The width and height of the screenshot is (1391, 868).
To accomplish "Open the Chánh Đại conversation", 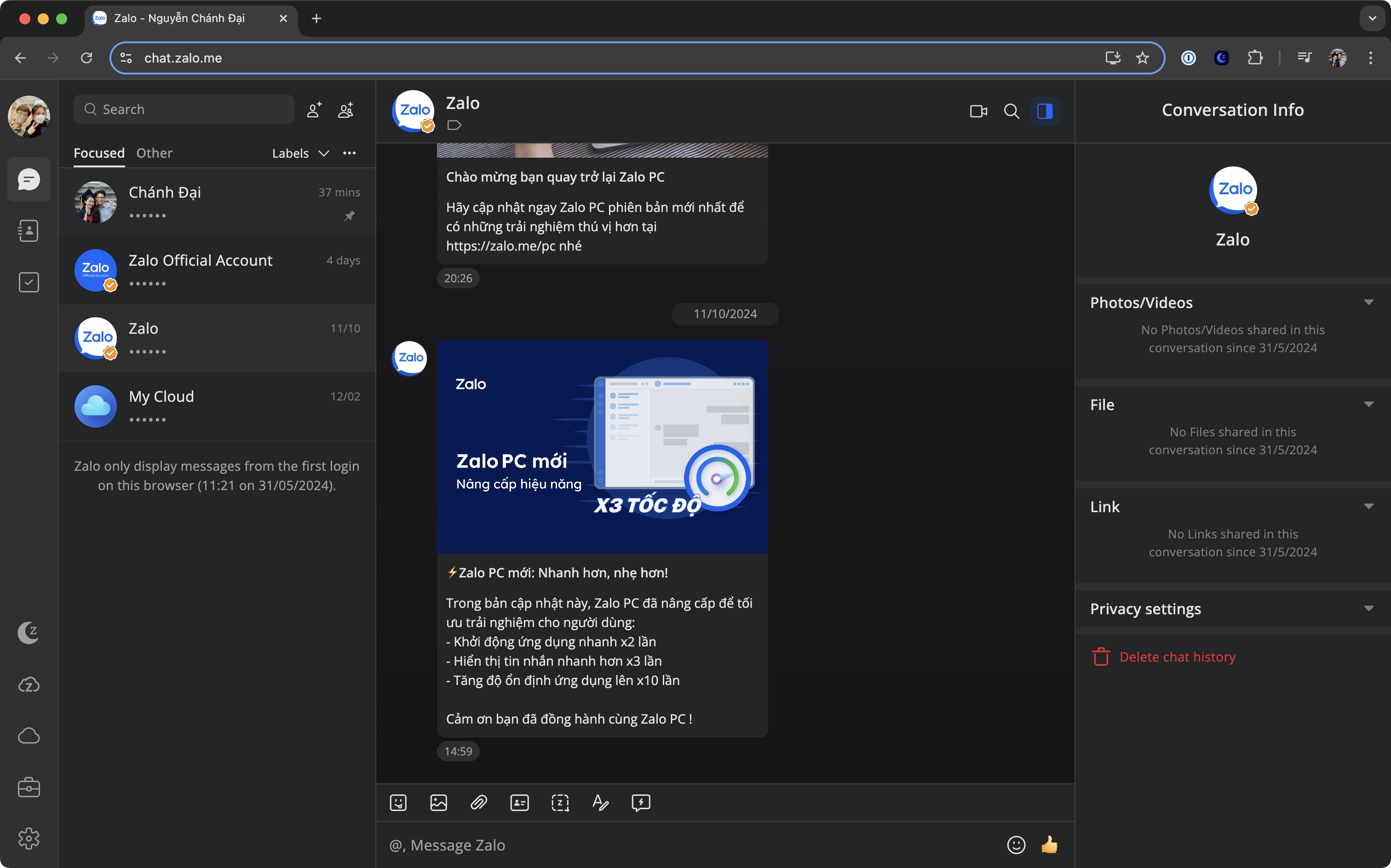I will click(x=217, y=202).
